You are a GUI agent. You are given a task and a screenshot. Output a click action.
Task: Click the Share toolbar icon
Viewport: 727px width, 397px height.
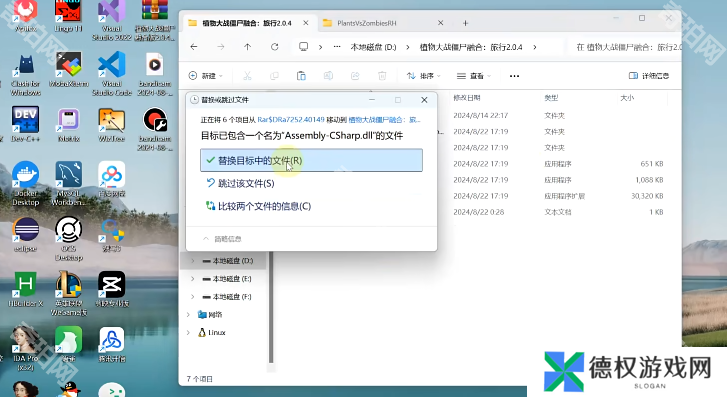355,76
